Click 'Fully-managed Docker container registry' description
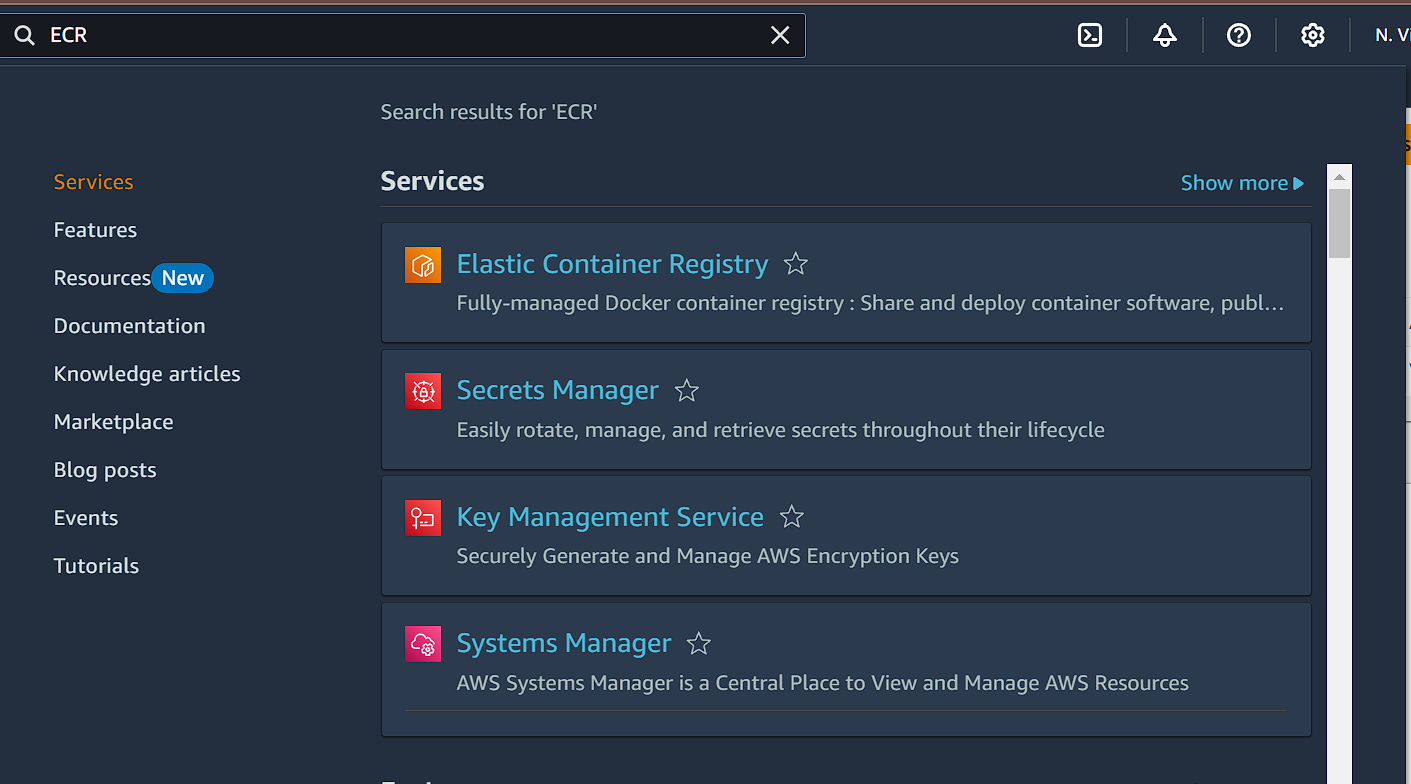 (870, 303)
